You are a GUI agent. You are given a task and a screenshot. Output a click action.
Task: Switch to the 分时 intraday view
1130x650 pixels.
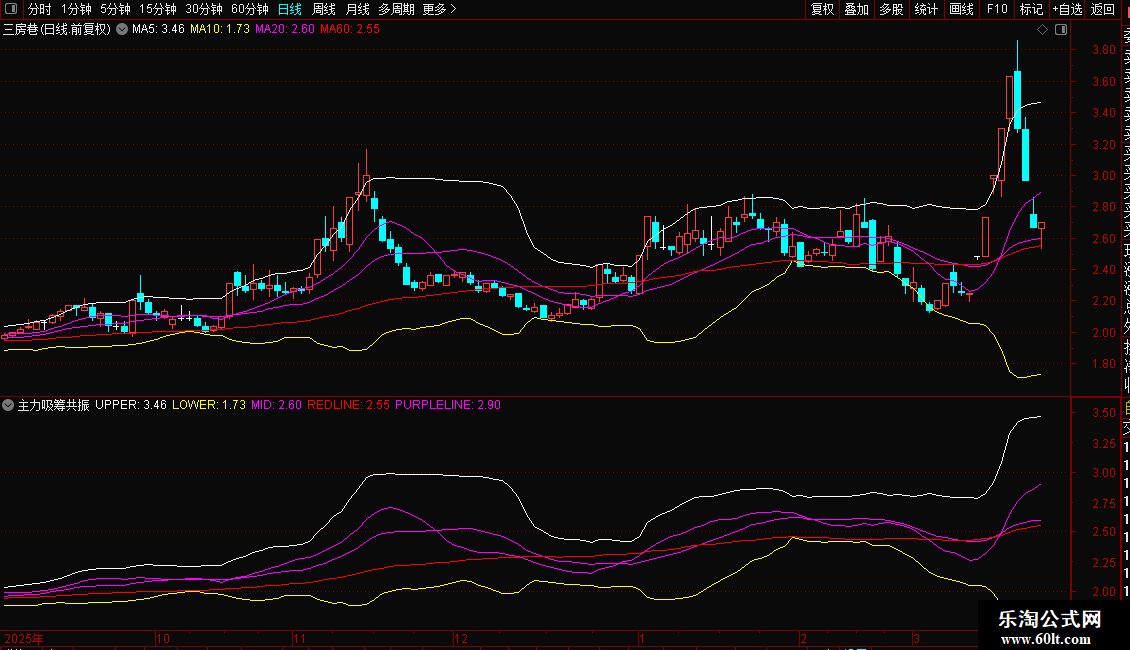pos(39,9)
